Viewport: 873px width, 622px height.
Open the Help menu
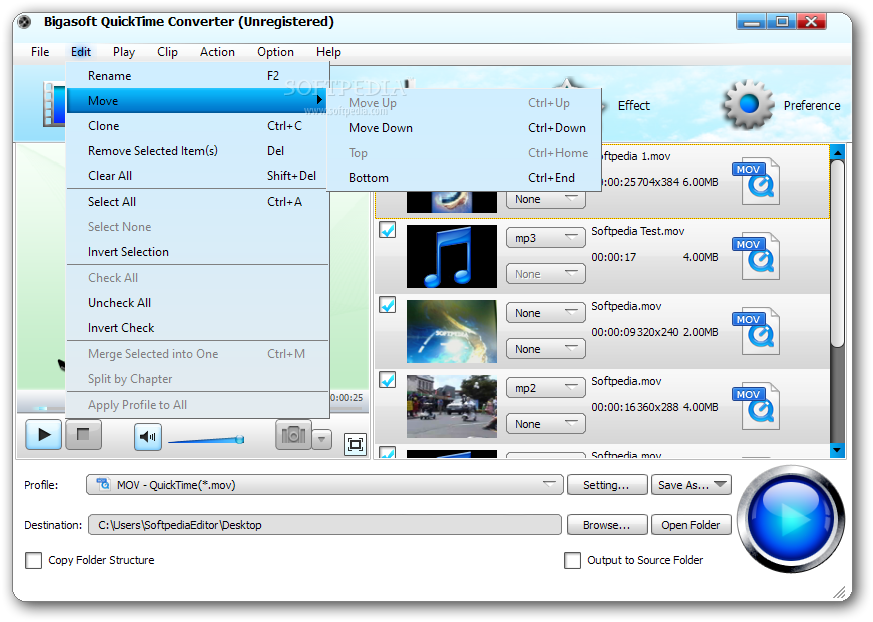pyautogui.click(x=328, y=52)
